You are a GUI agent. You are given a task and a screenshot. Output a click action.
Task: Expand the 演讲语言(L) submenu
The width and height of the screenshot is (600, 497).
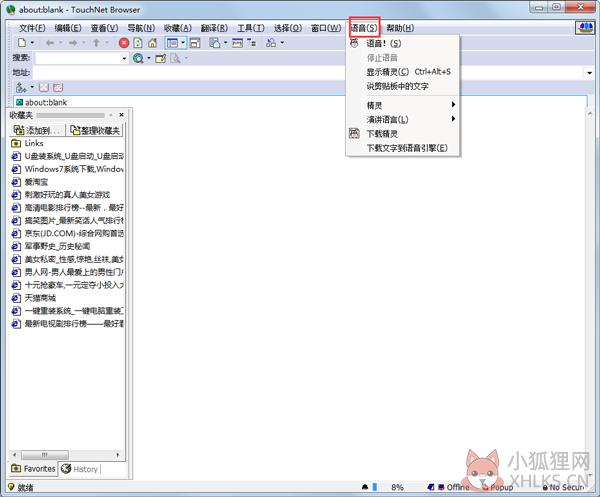tap(453, 119)
